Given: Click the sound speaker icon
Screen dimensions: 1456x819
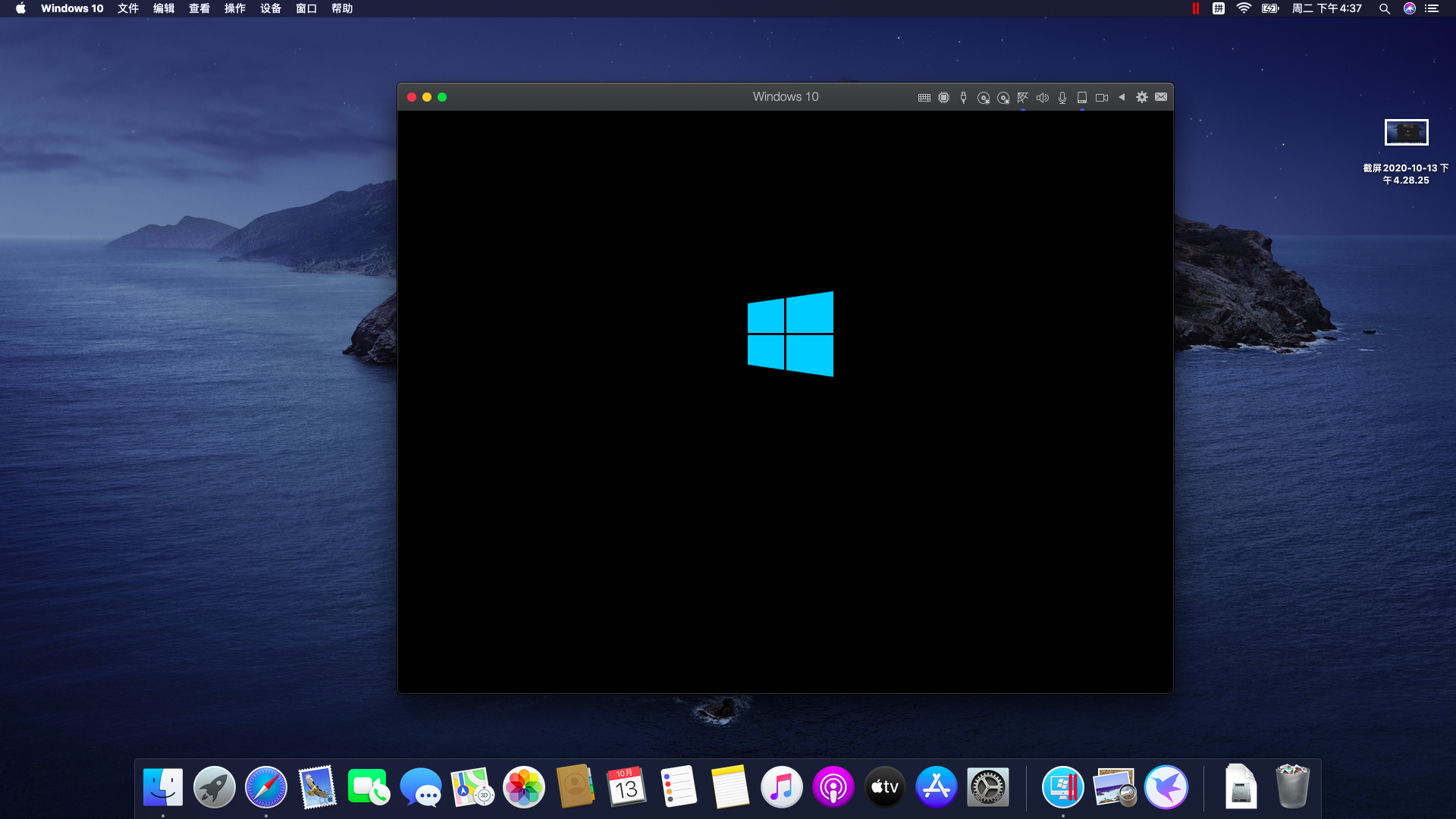Looking at the screenshot, I should pos(1043,97).
